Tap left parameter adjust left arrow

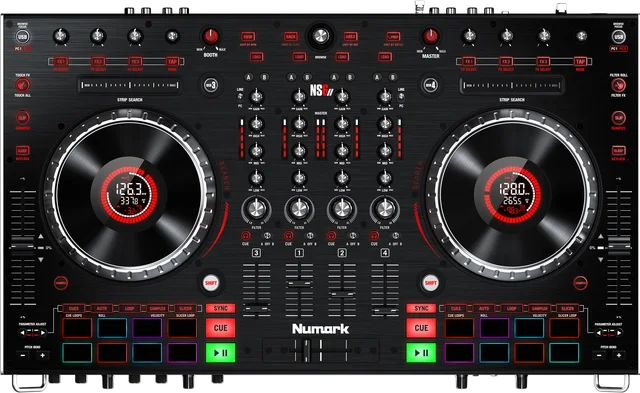(x=23, y=333)
